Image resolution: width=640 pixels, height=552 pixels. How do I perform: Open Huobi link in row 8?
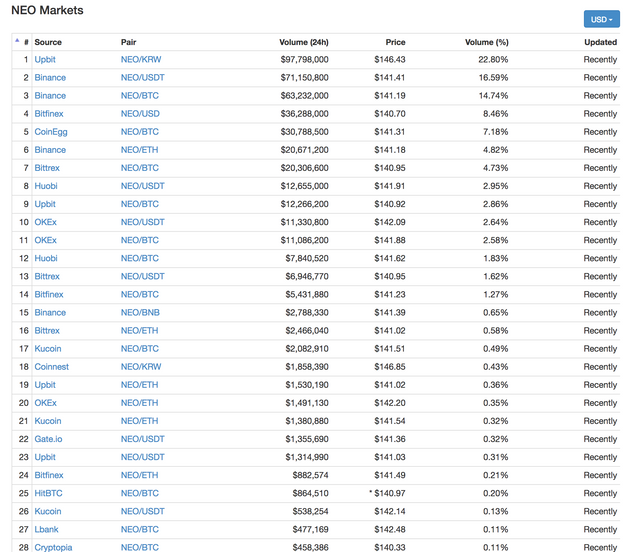46,186
